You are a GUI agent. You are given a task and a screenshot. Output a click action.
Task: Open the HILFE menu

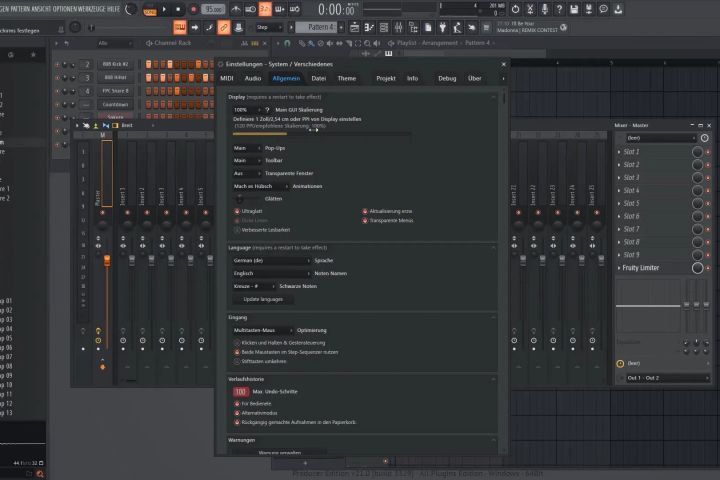(114, 9)
